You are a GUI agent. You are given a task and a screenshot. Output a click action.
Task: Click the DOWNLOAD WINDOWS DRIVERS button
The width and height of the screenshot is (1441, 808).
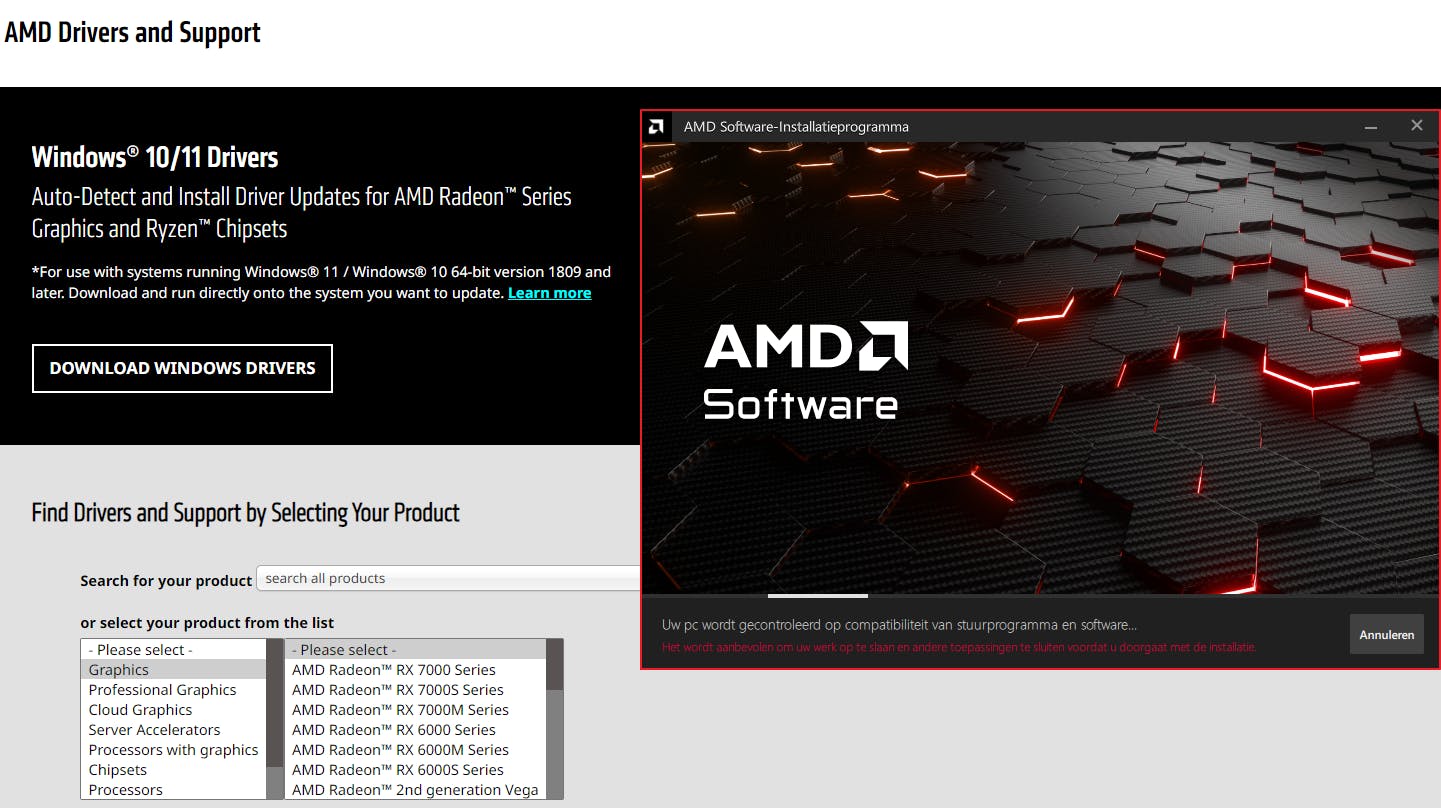click(x=182, y=368)
